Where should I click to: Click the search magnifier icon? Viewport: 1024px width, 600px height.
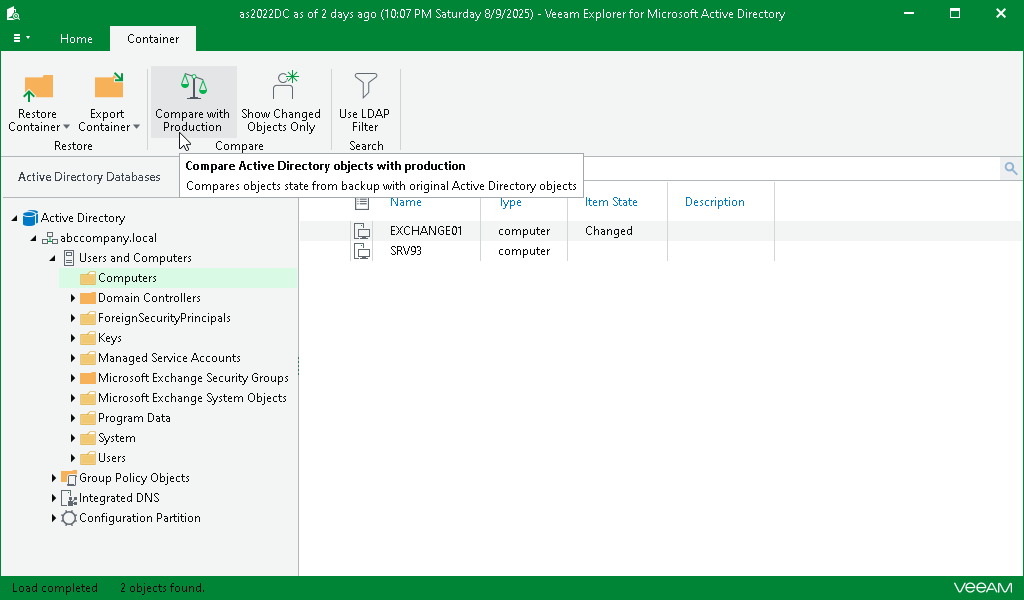pos(1010,168)
